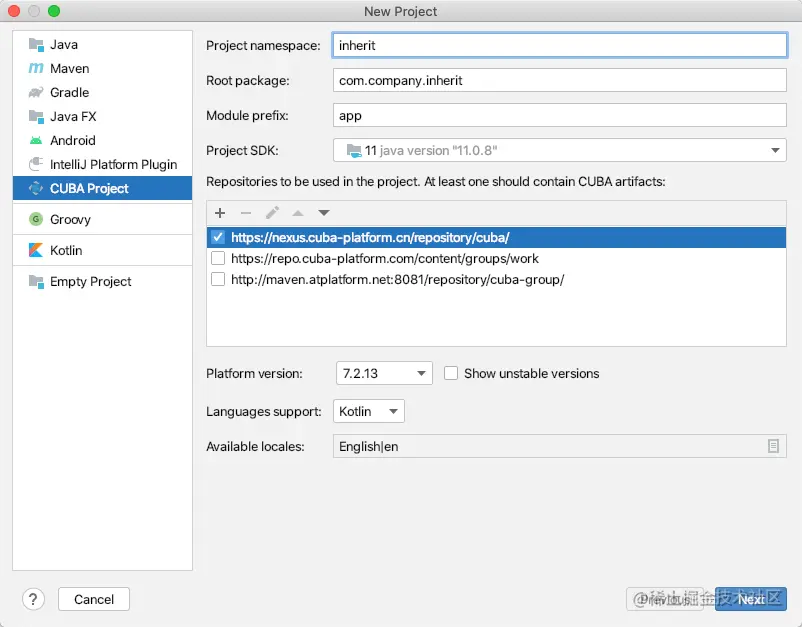Select IntelliJ Platform Plugin label
The image size is (802, 627).
point(114,165)
